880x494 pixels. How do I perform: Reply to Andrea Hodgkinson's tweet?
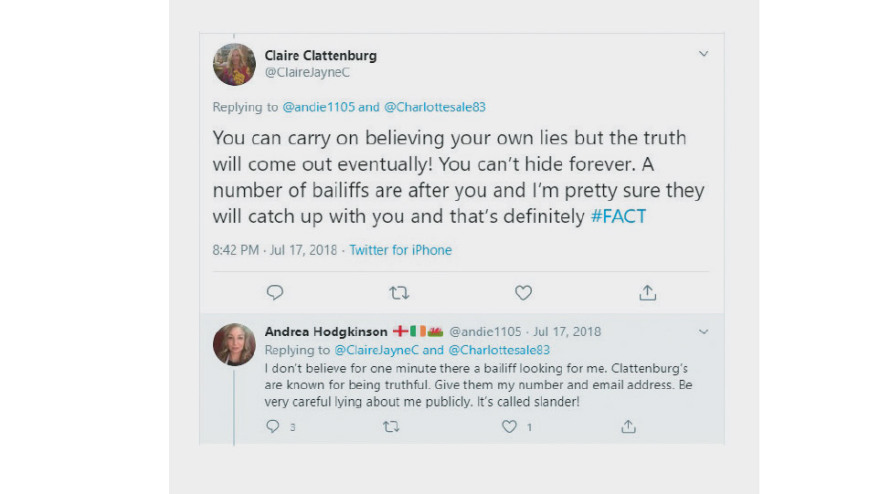(x=273, y=426)
